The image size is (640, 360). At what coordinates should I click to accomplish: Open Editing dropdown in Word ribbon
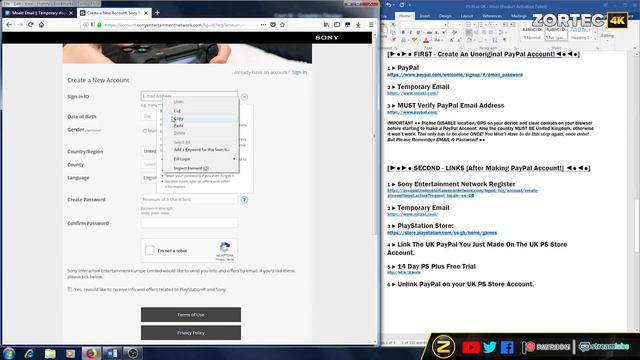(607, 37)
